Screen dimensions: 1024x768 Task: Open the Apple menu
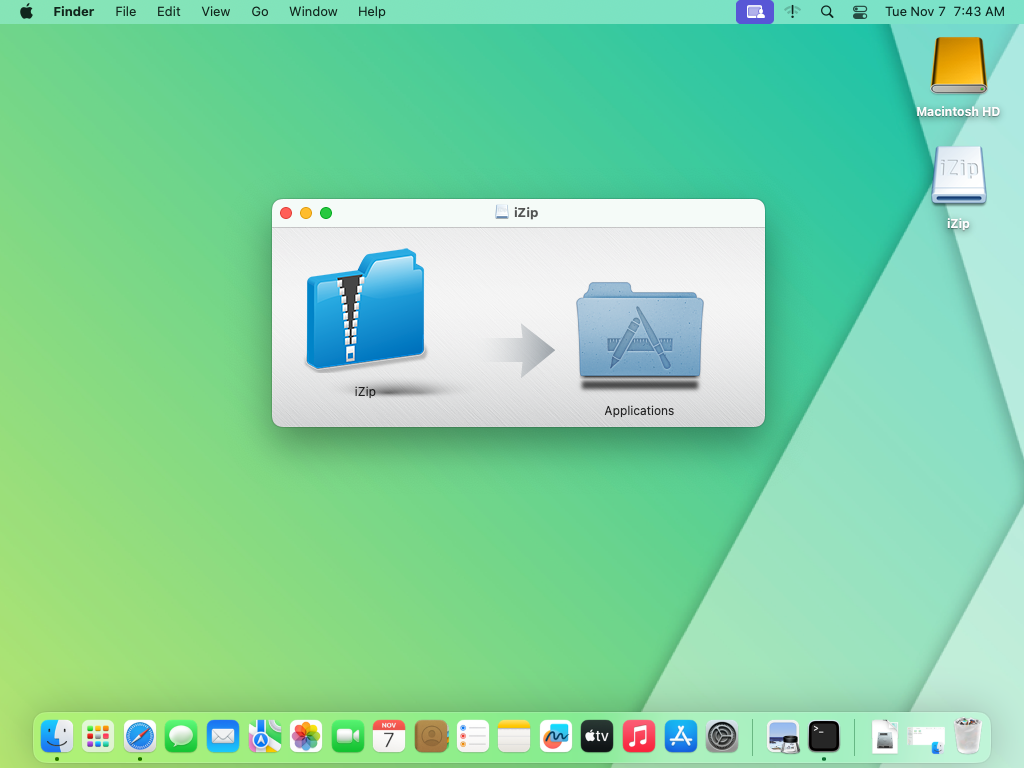click(26, 12)
